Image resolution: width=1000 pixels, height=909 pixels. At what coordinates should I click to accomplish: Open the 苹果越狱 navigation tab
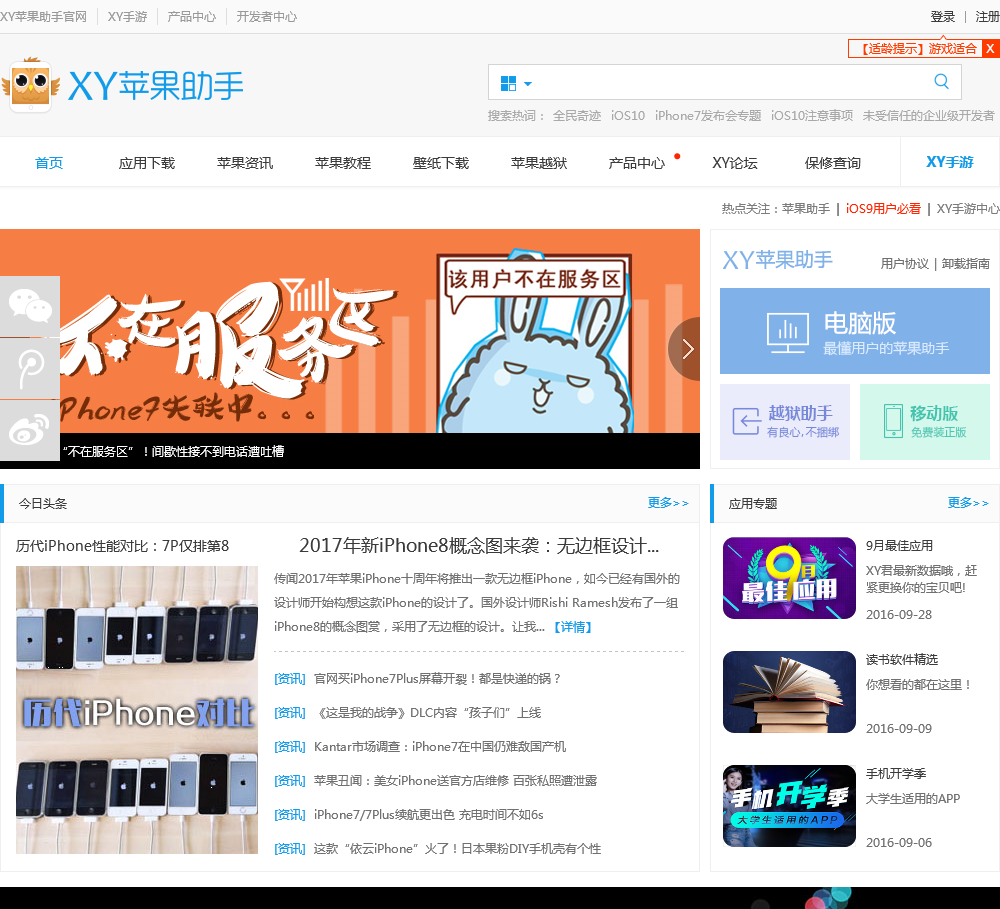(539, 163)
